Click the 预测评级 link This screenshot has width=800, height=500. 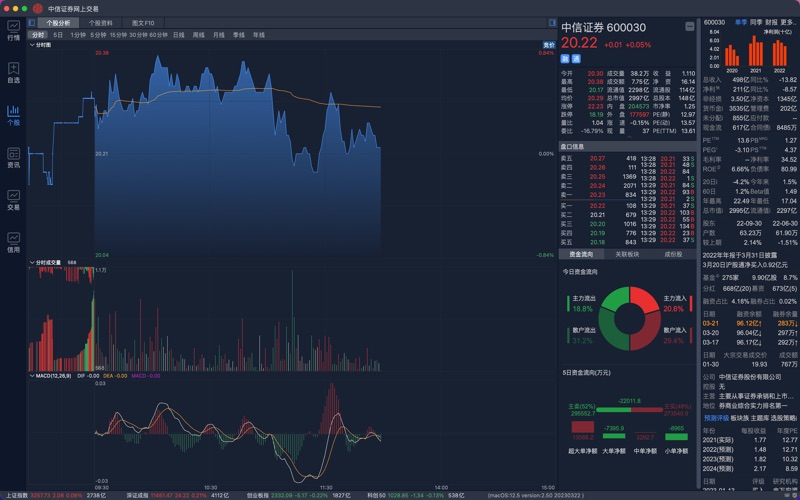coord(716,418)
